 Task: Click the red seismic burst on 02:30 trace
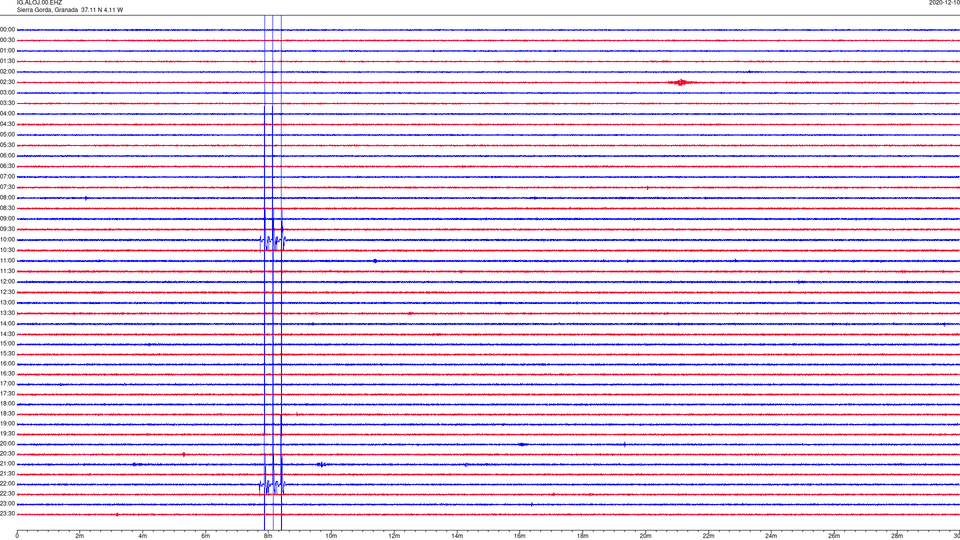[681, 82]
